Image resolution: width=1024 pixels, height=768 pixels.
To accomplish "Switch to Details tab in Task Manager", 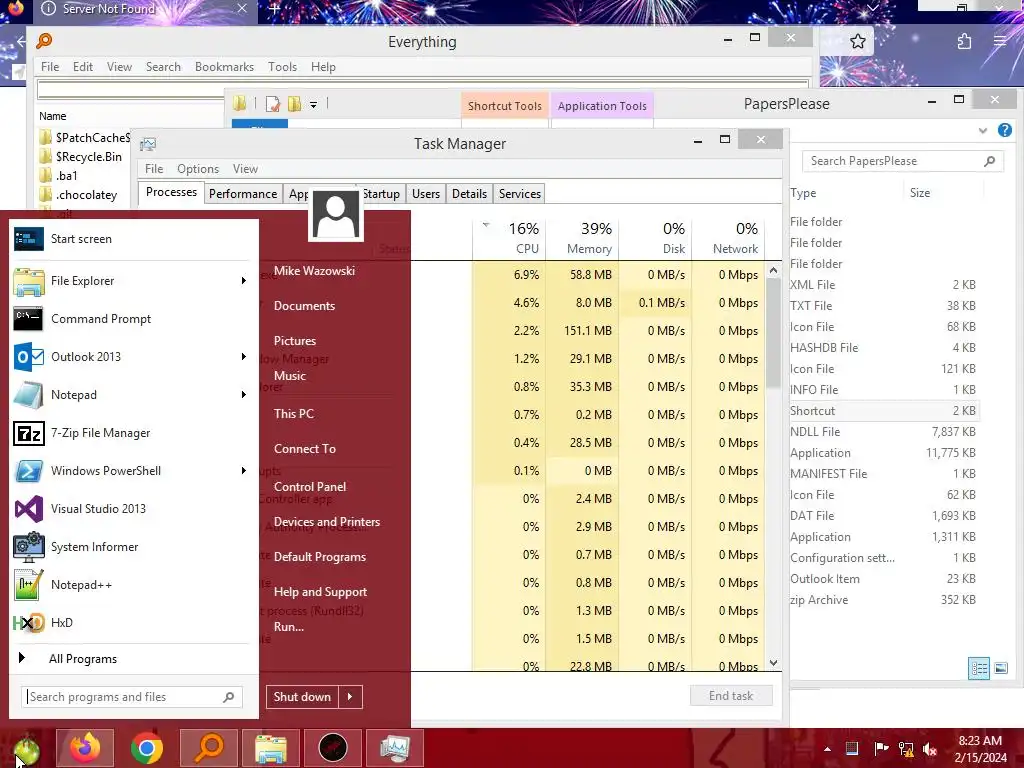I will pyautogui.click(x=470, y=194).
